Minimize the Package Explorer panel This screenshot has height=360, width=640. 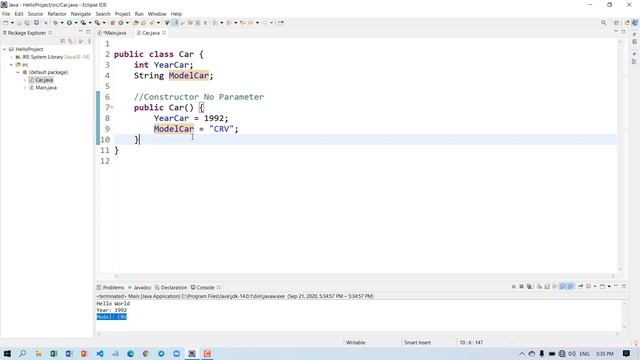[80, 32]
